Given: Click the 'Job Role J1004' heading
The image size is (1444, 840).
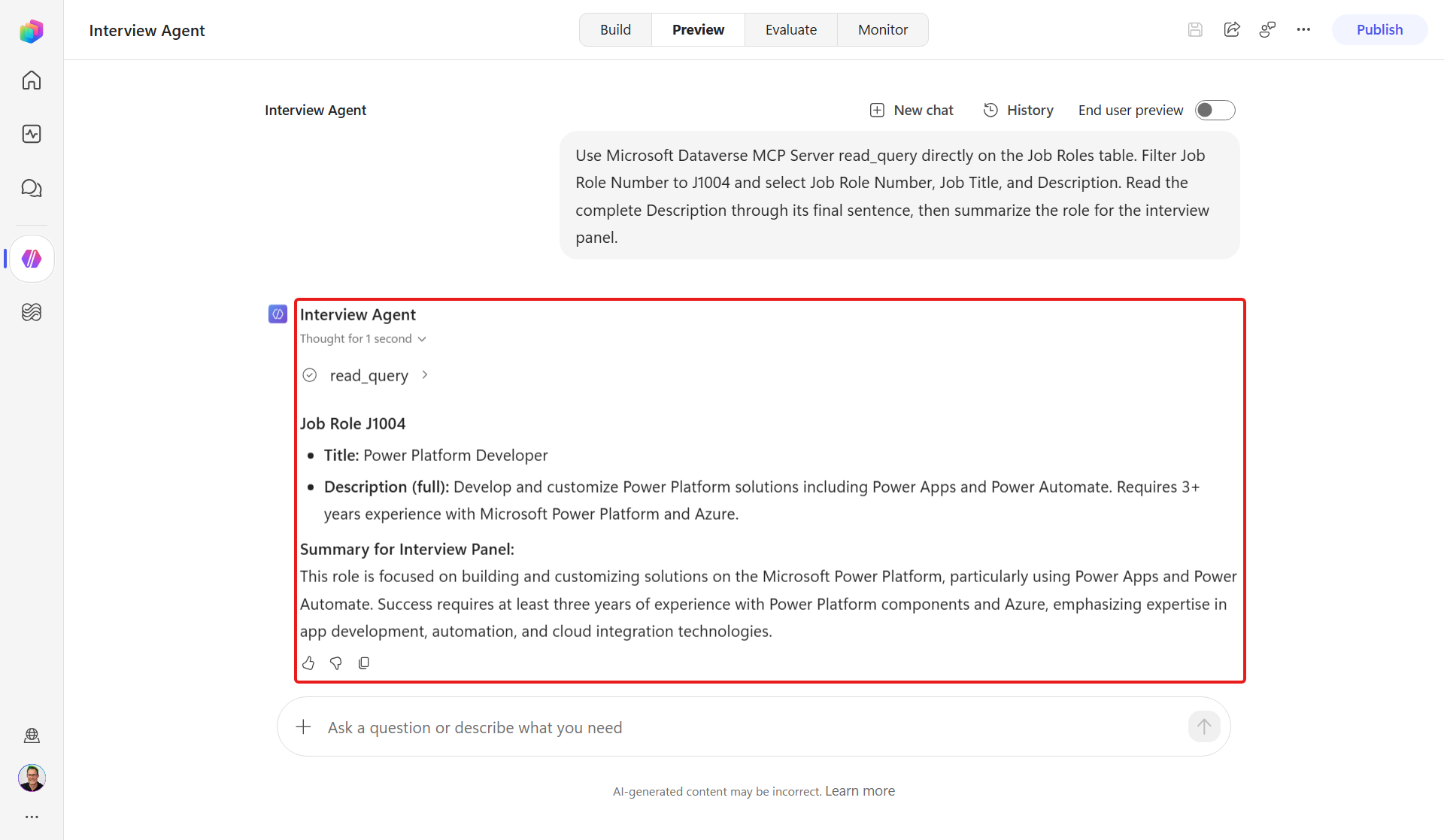Looking at the screenshot, I should 353,423.
